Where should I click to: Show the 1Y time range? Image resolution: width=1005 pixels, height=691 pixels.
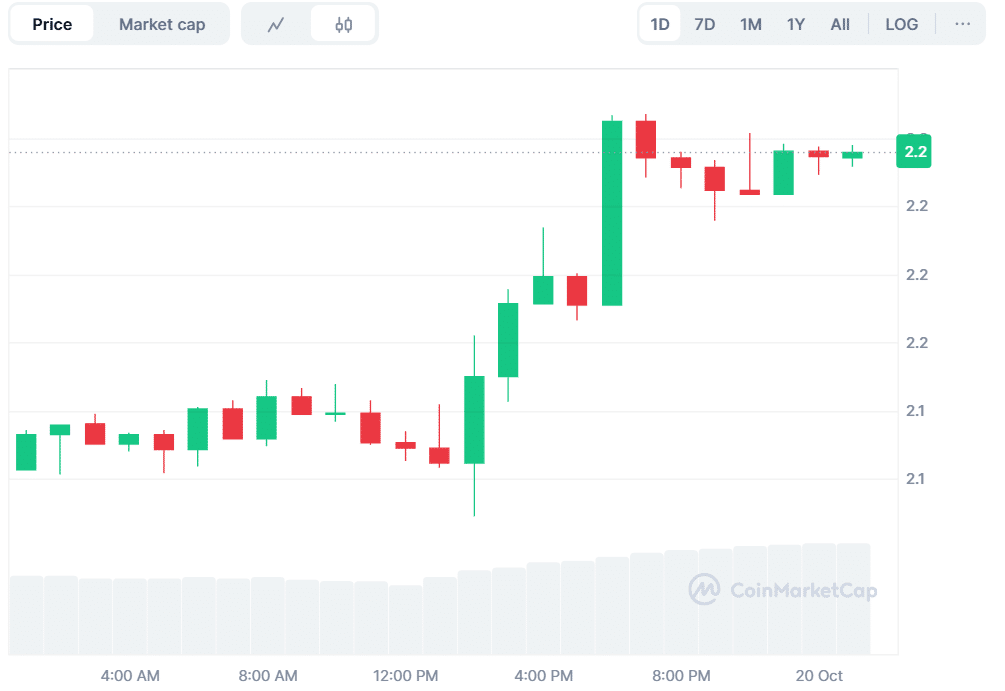pos(796,24)
